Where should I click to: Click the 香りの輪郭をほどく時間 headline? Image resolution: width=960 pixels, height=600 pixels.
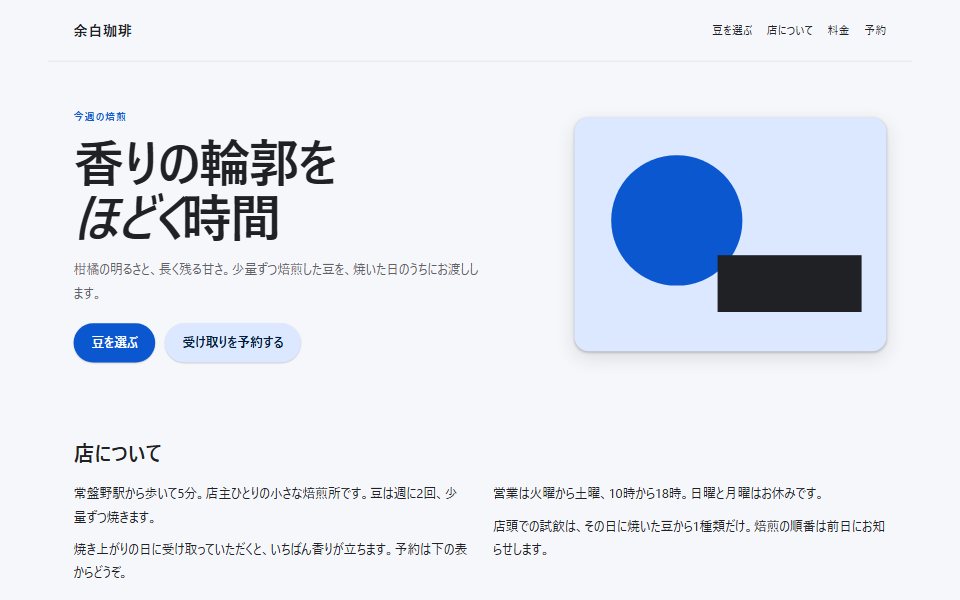coord(205,190)
